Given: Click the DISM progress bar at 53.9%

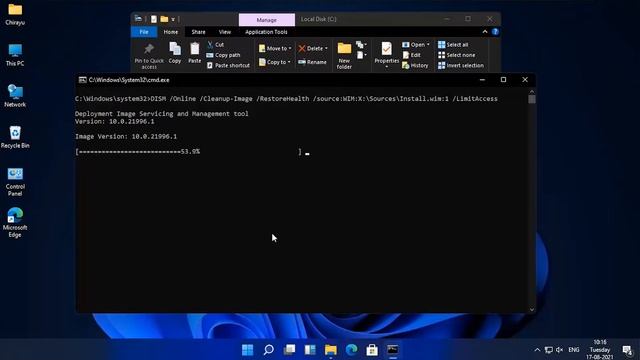Looking at the screenshot, I should (188, 152).
